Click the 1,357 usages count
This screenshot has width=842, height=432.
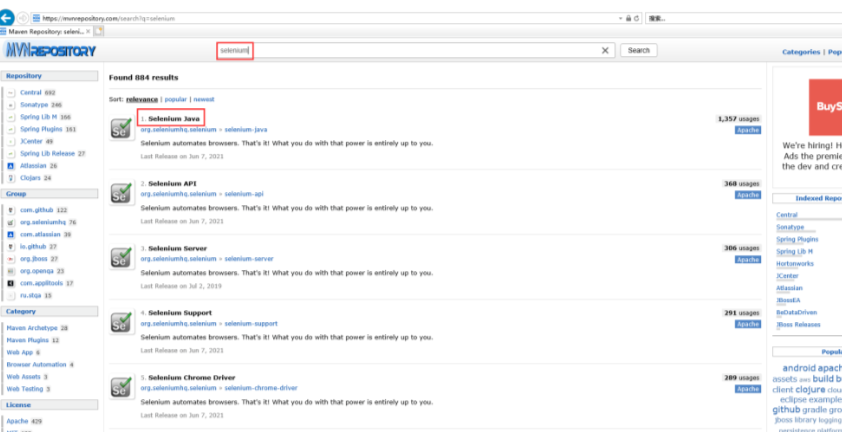click(739, 119)
